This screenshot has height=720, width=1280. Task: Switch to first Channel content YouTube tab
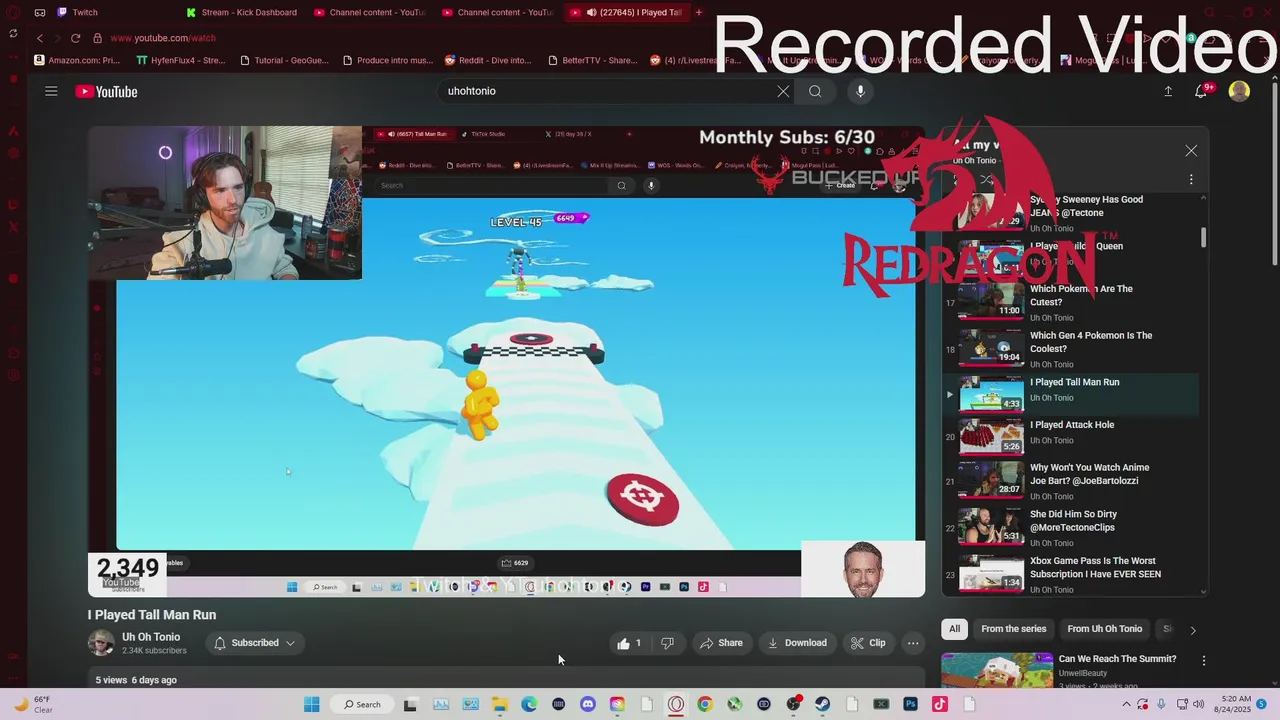pyautogui.click(x=368, y=12)
